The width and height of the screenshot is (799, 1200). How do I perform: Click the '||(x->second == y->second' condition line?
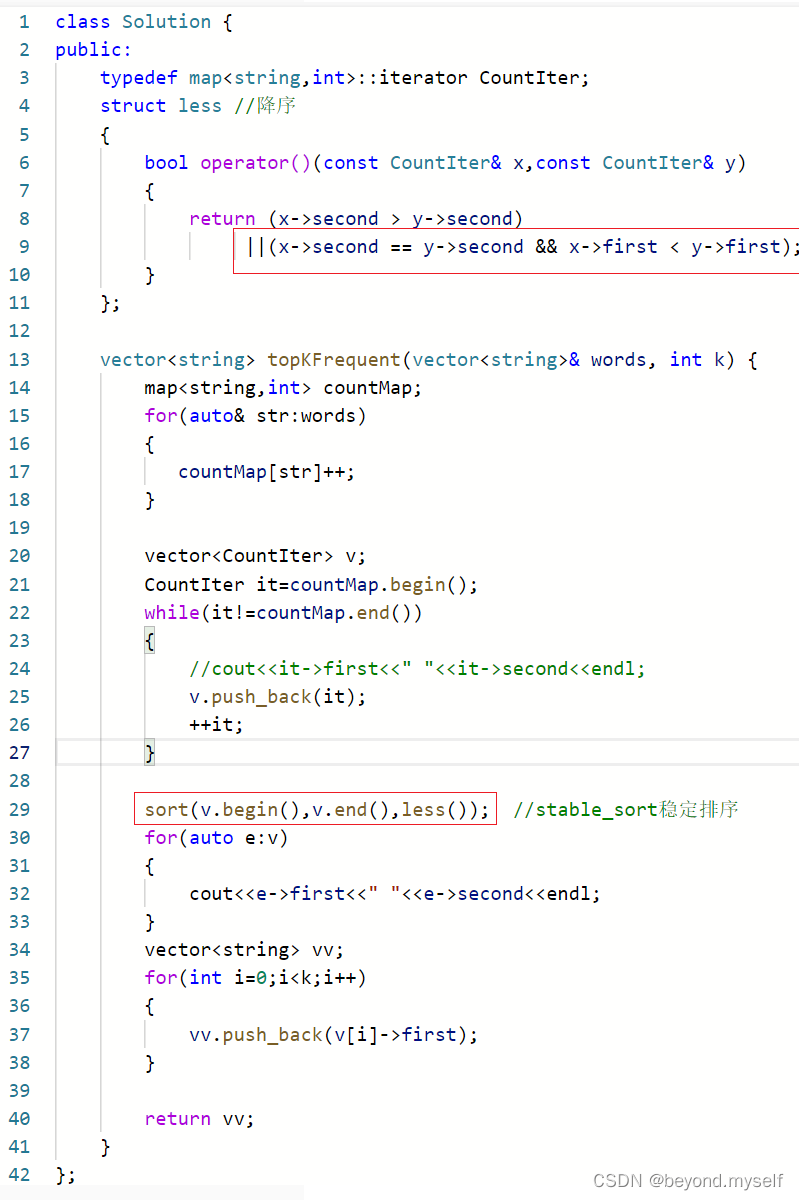[x=522, y=246]
